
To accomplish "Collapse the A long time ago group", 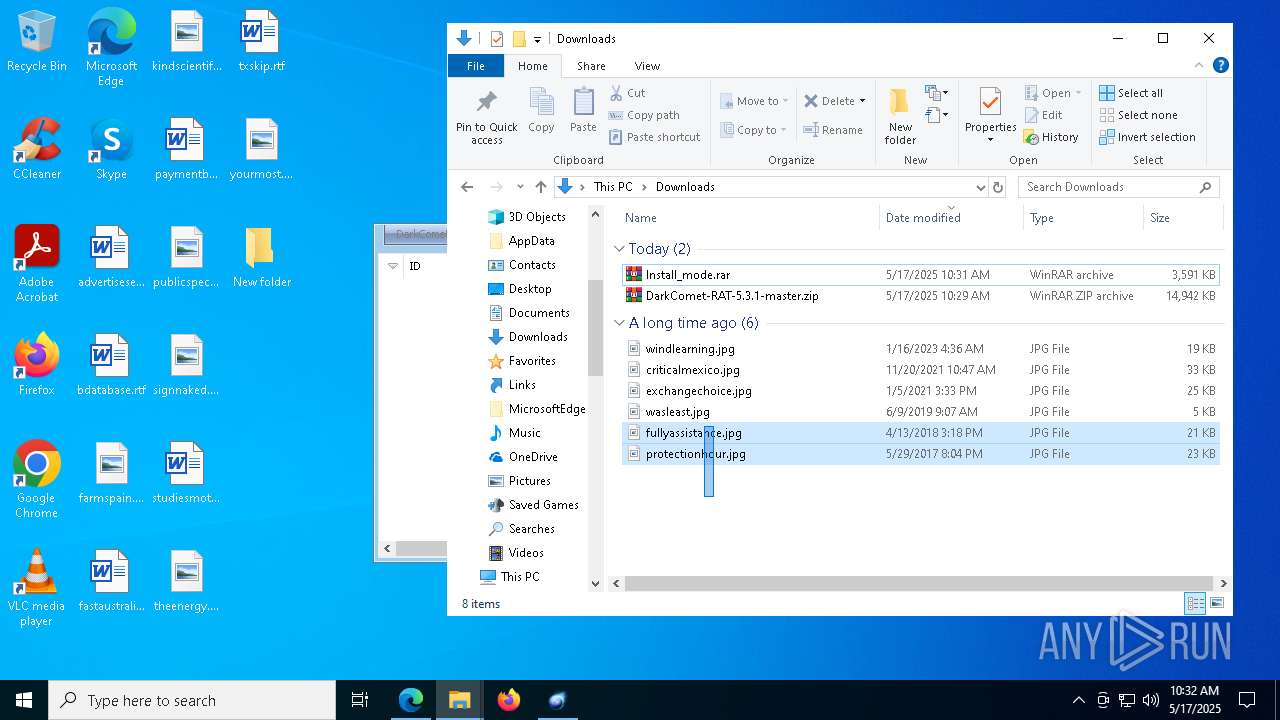I will (x=620, y=323).
